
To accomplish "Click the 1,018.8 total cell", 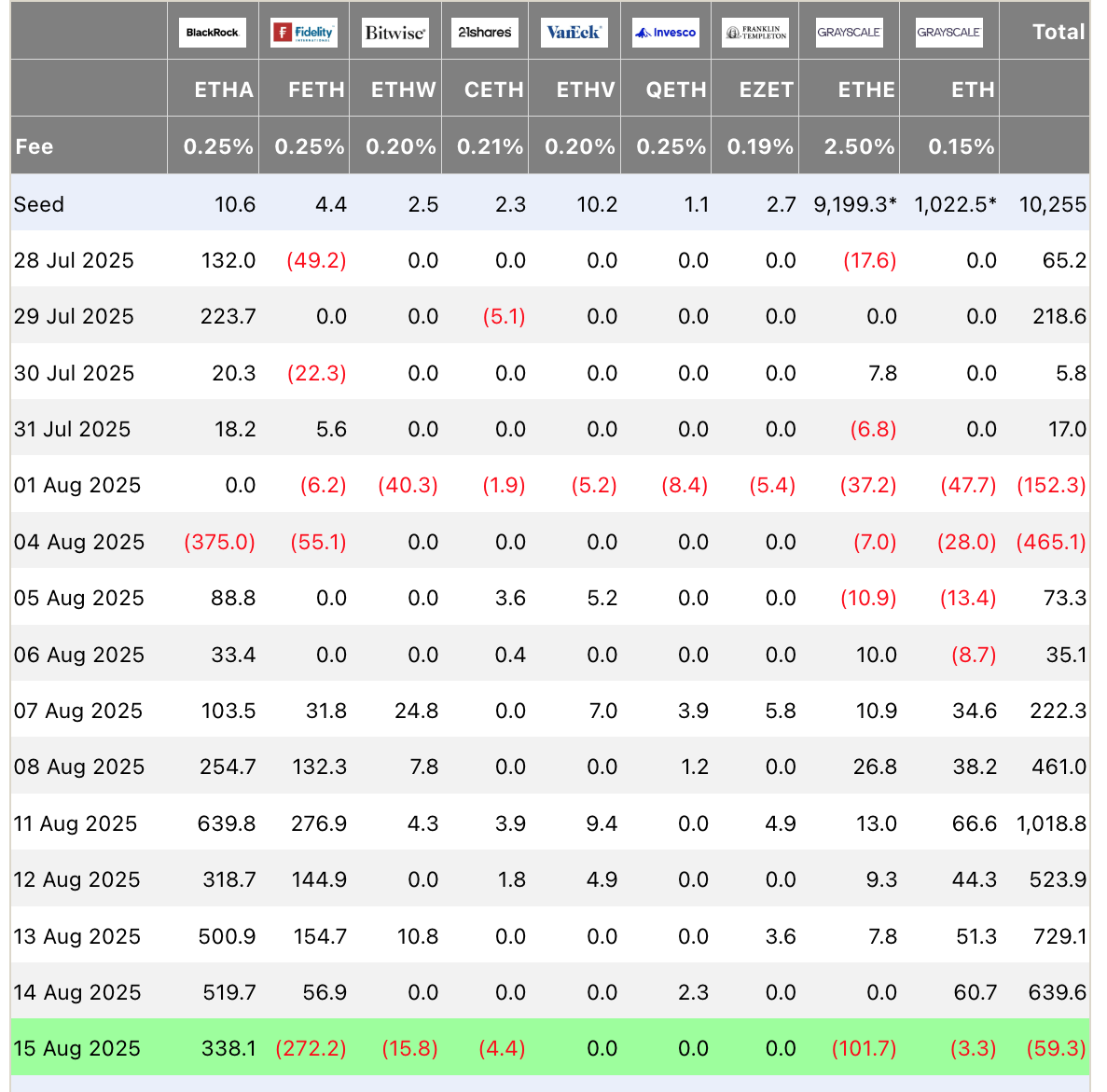I will (1051, 823).
